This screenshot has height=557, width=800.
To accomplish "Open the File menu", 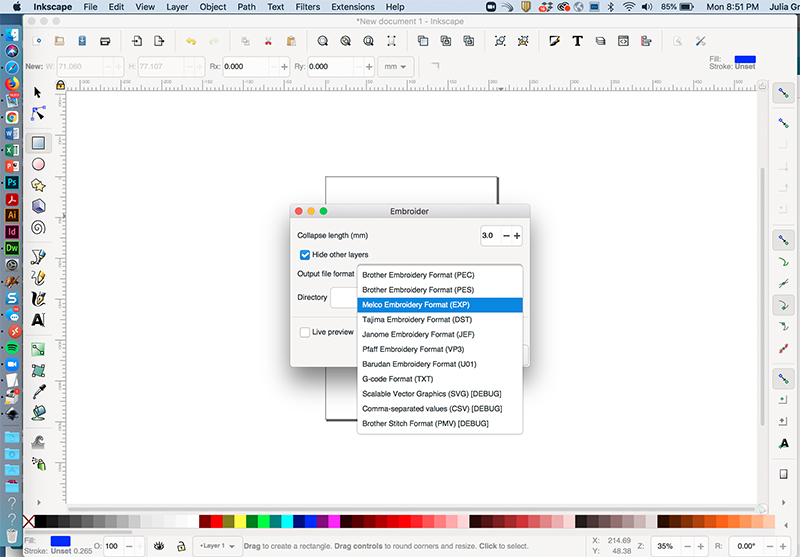I will [x=90, y=7].
